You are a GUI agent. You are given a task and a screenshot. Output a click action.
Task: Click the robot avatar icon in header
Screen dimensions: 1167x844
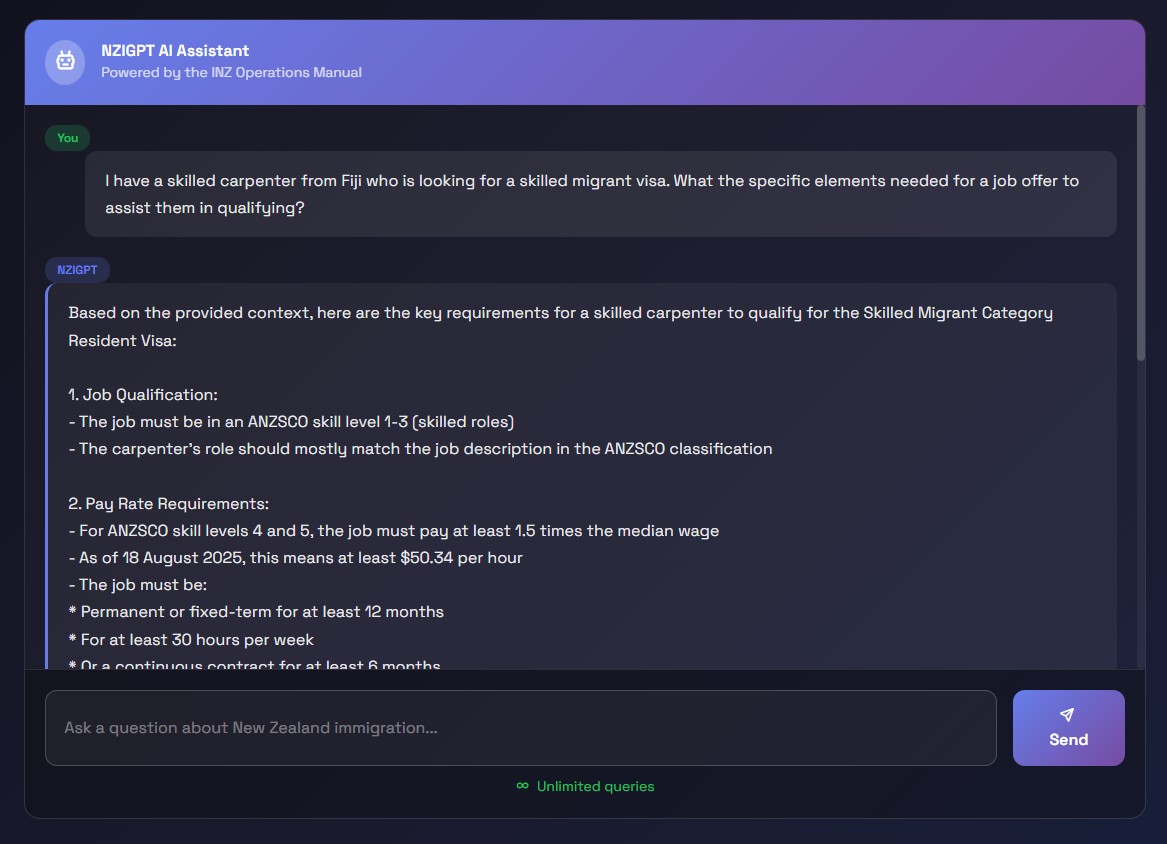(x=65, y=62)
